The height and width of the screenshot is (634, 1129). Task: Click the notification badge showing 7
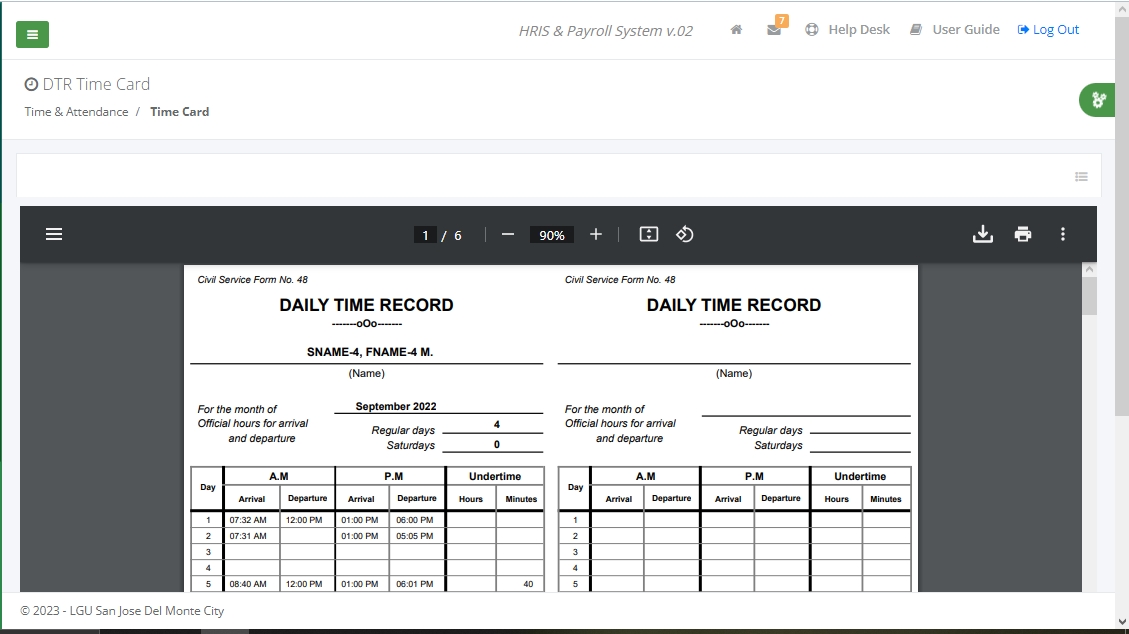point(782,20)
